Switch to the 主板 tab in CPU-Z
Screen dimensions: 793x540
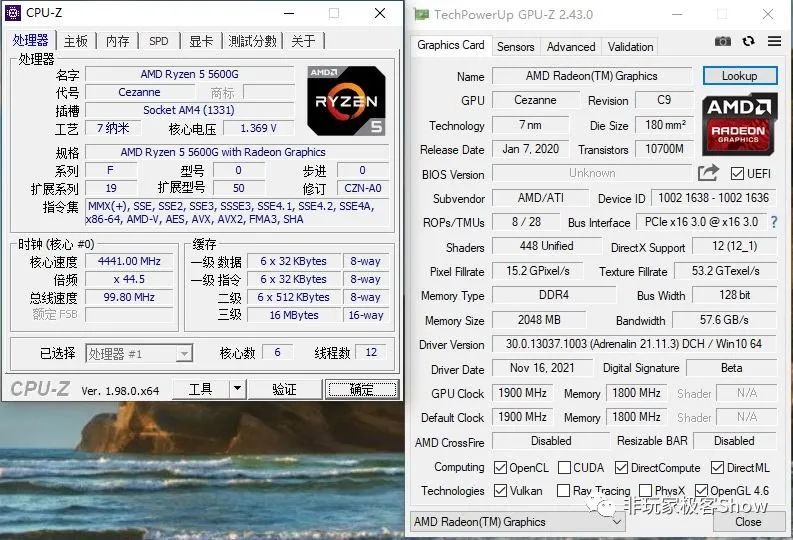click(x=76, y=41)
